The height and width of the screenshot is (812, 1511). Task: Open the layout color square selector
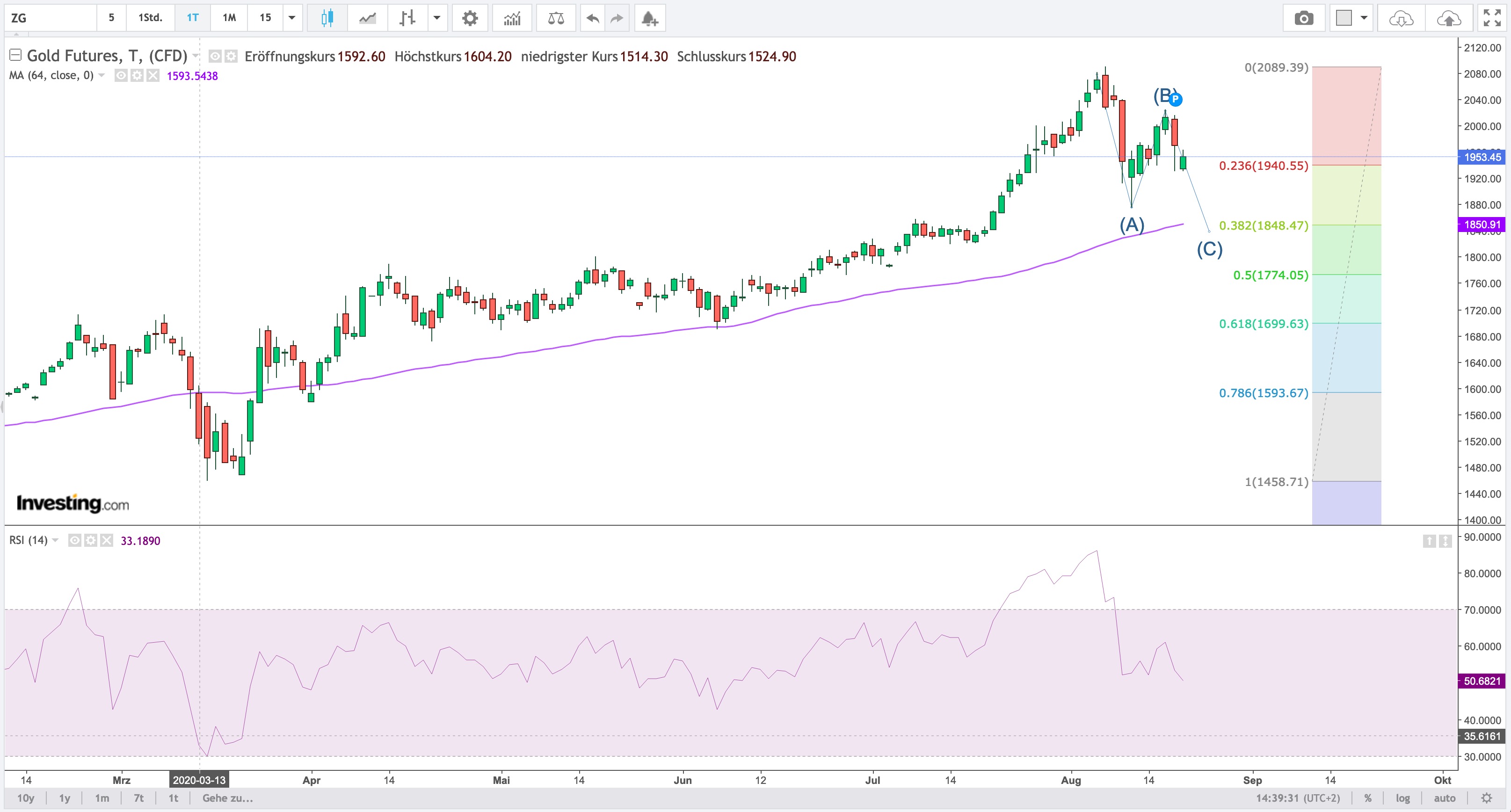[x=1344, y=18]
